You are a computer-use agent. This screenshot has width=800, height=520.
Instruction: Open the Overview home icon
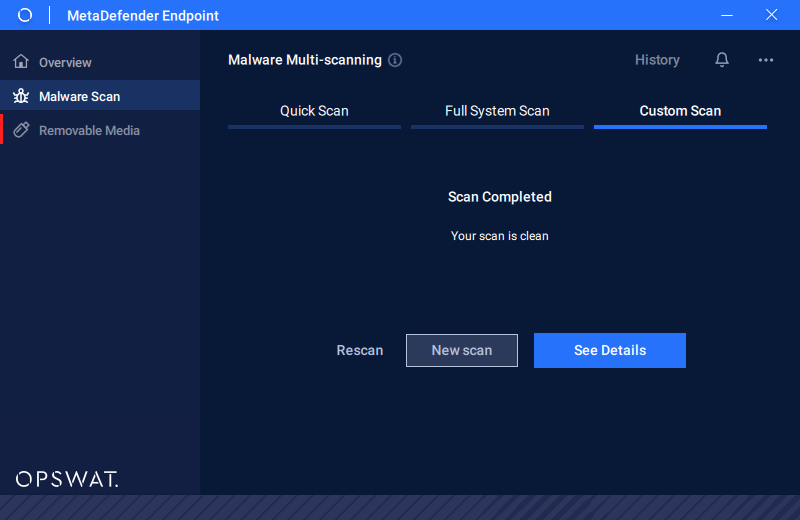tap(21, 61)
